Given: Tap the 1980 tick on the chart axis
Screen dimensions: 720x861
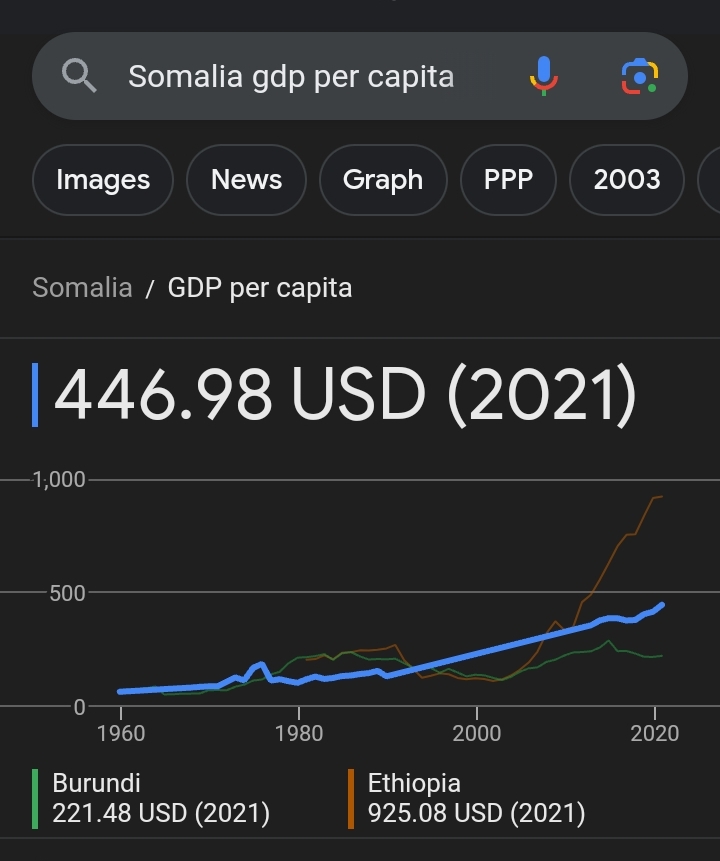Looking at the screenshot, I should click(x=299, y=733).
